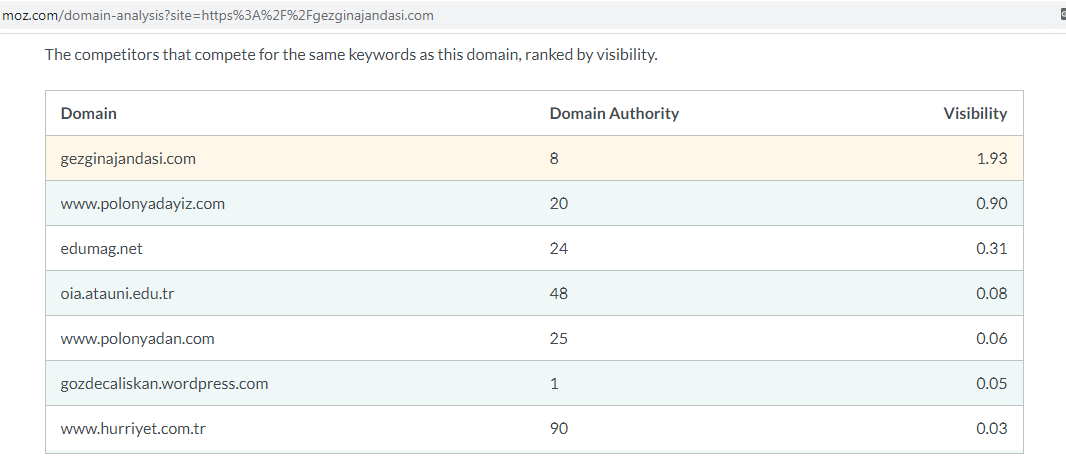Select www.polonyadan.com competitor domain
This screenshot has height=469, width=1066.
point(137,338)
